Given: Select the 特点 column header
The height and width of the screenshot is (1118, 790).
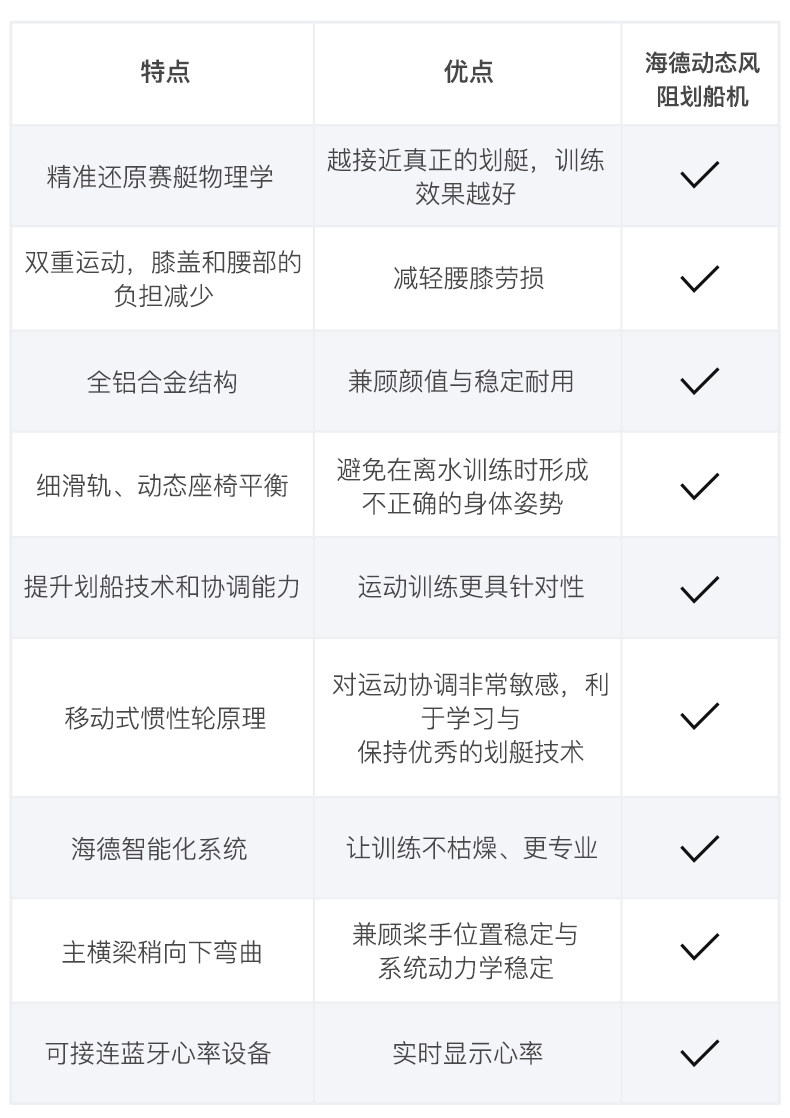Looking at the screenshot, I should coord(164,72).
